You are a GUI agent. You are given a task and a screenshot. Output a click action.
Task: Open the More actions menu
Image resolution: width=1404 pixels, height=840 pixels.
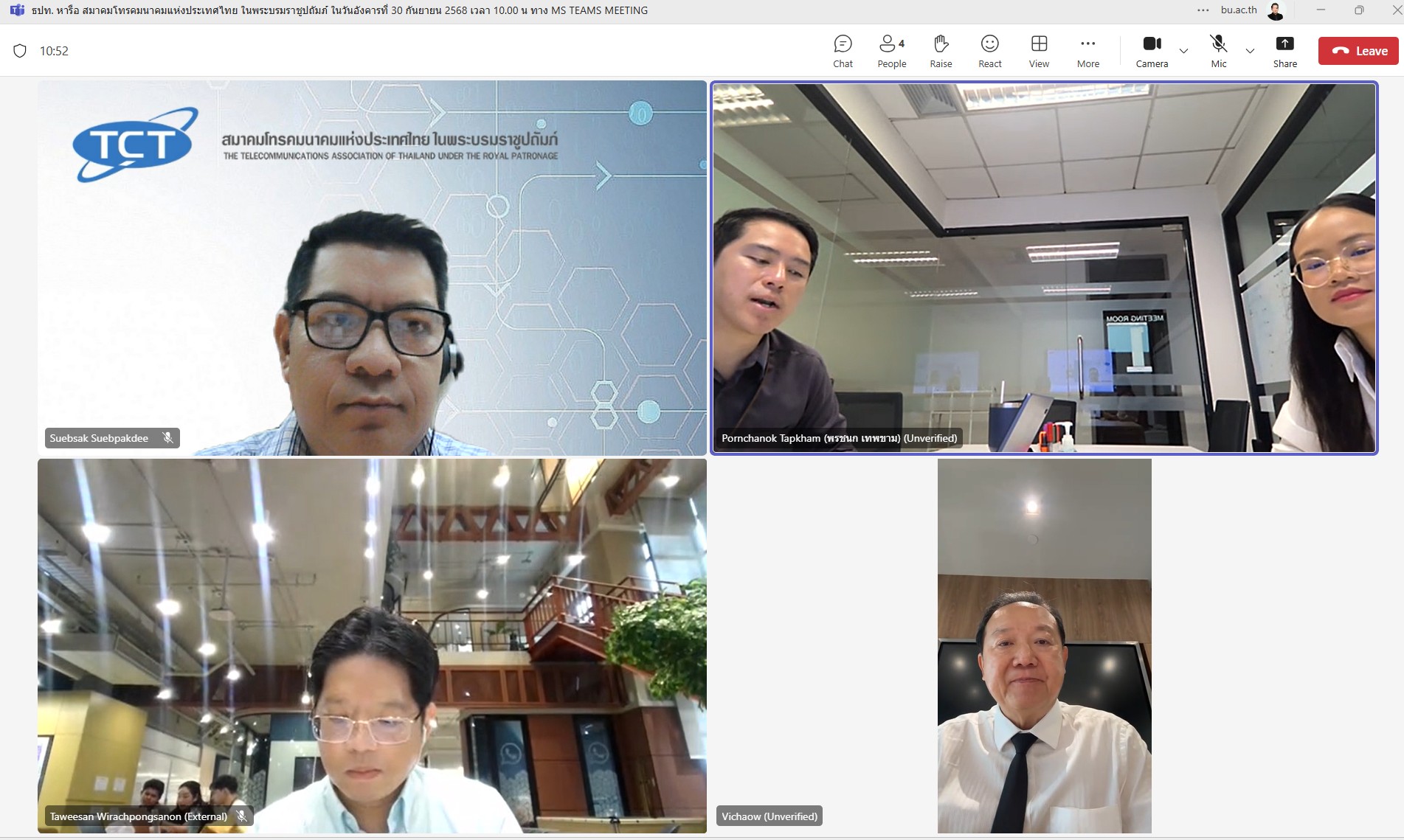[x=1087, y=51]
